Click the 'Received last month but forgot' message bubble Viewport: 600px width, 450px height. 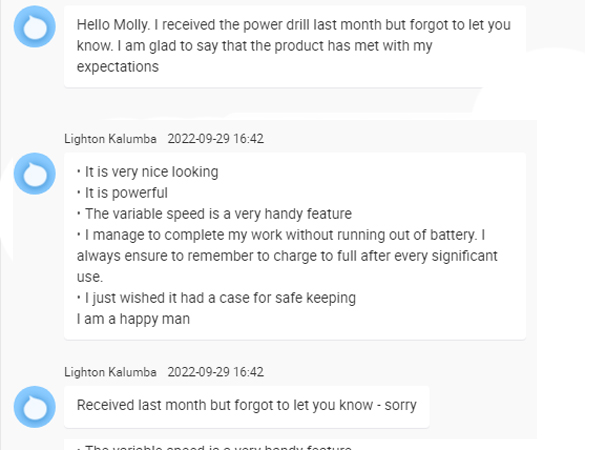pos(247,406)
